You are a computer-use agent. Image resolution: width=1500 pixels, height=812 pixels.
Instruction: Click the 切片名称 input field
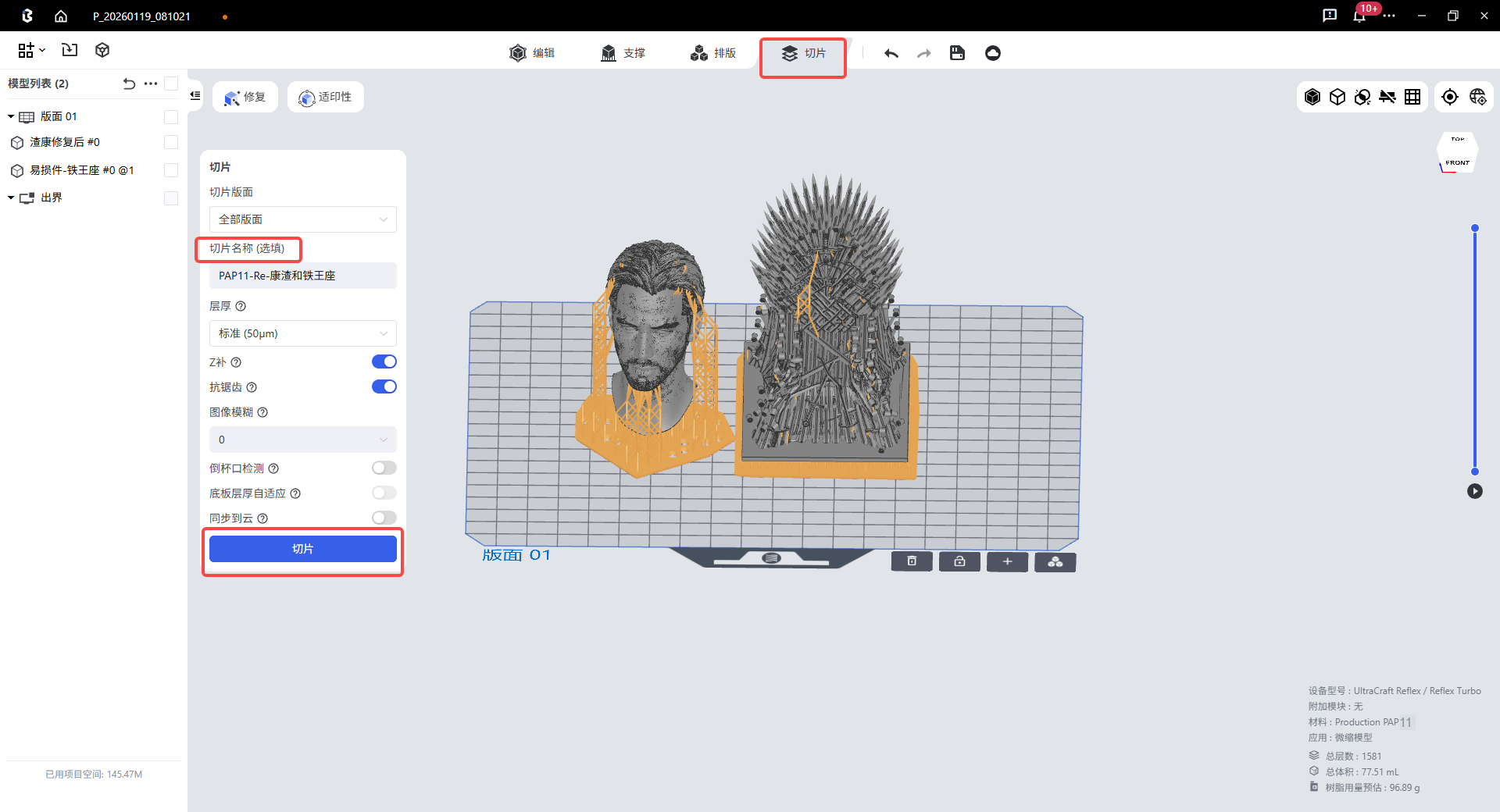302,276
